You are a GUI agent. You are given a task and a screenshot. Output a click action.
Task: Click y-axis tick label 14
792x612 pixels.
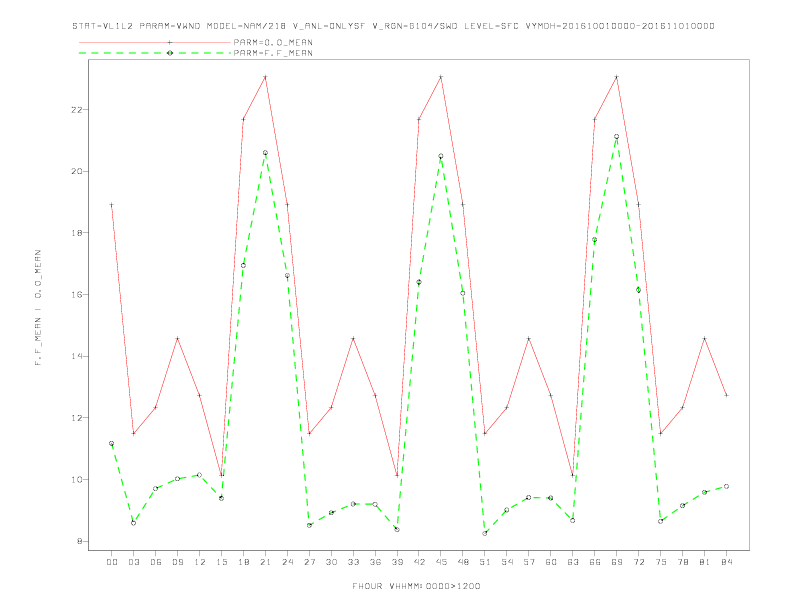click(77, 356)
